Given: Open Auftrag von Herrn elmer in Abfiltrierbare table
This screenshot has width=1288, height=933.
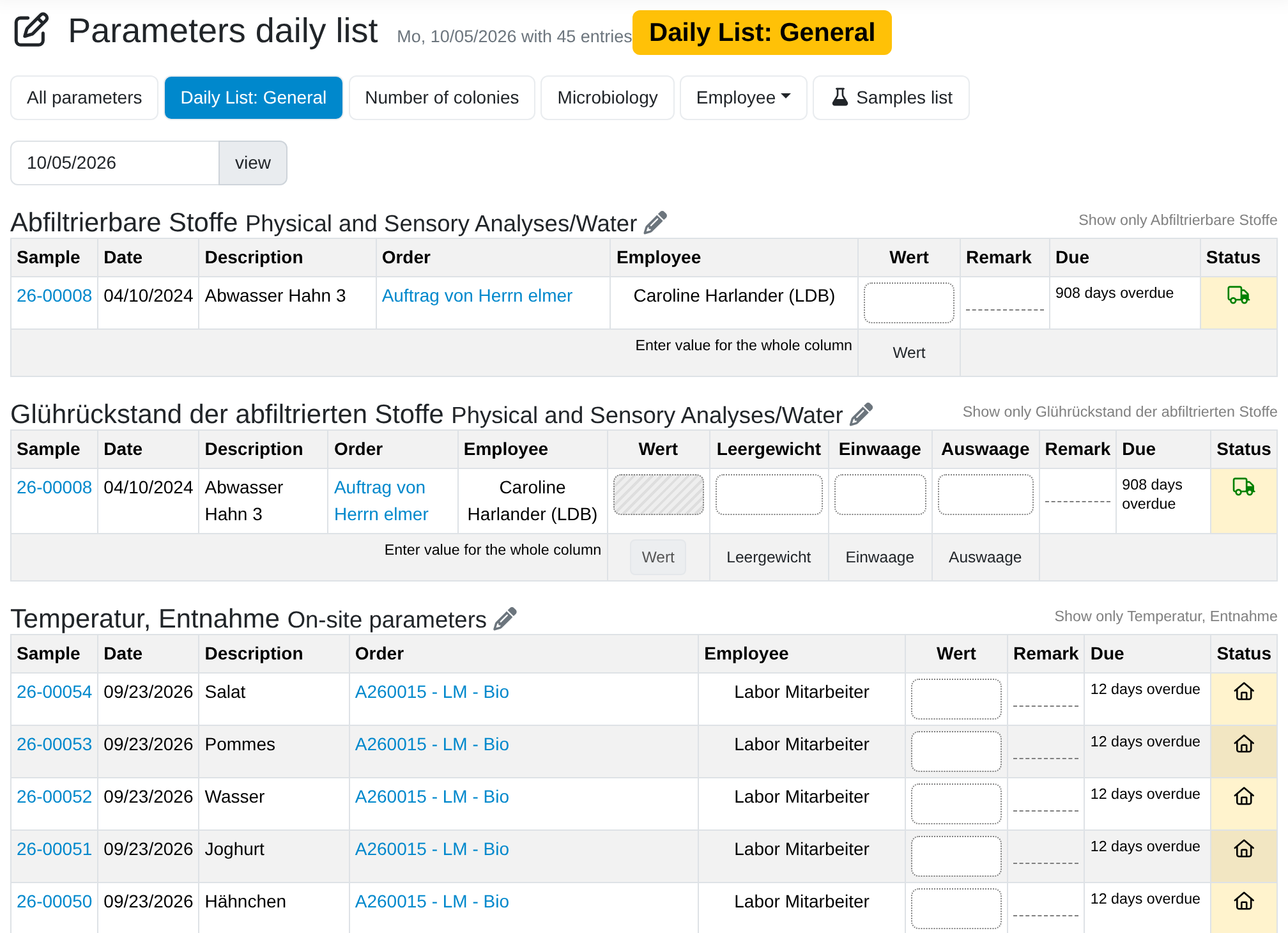Looking at the screenshot, I should point(477,295).
